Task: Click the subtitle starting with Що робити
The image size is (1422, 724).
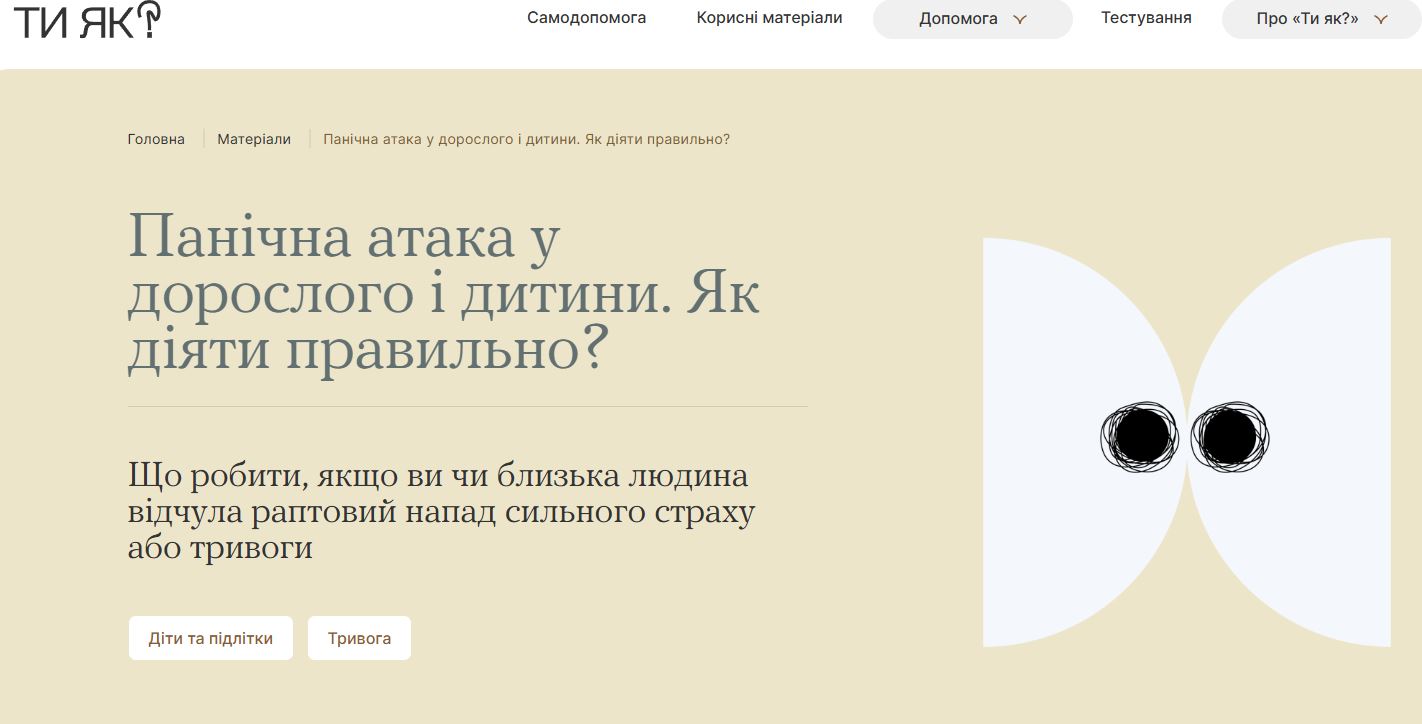Action: click(x=440, y=511)
